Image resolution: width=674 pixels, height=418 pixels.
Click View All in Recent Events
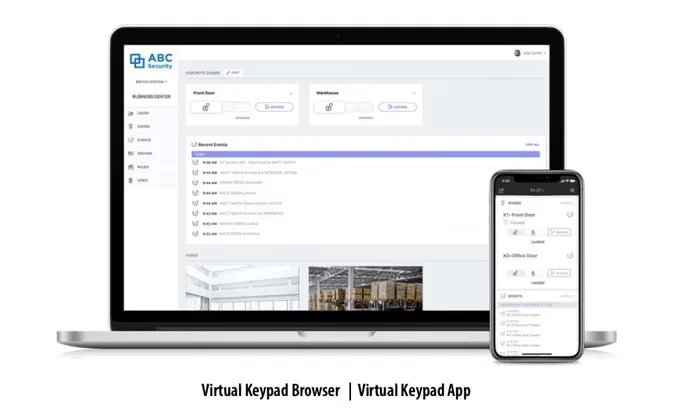pyautogui.click(x=532, y=144)
